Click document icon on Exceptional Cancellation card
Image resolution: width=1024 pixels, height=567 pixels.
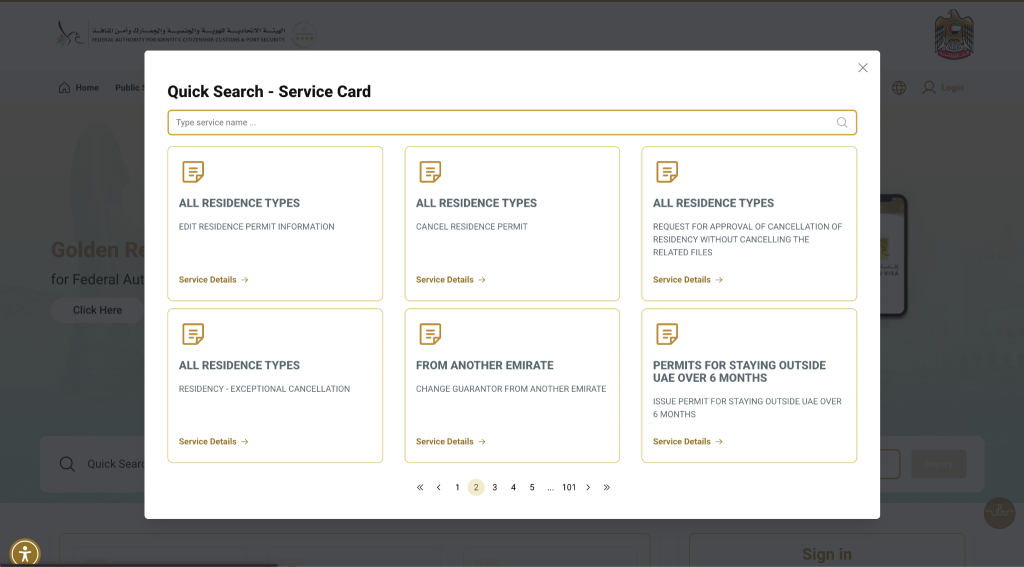(x=193, y=334)
